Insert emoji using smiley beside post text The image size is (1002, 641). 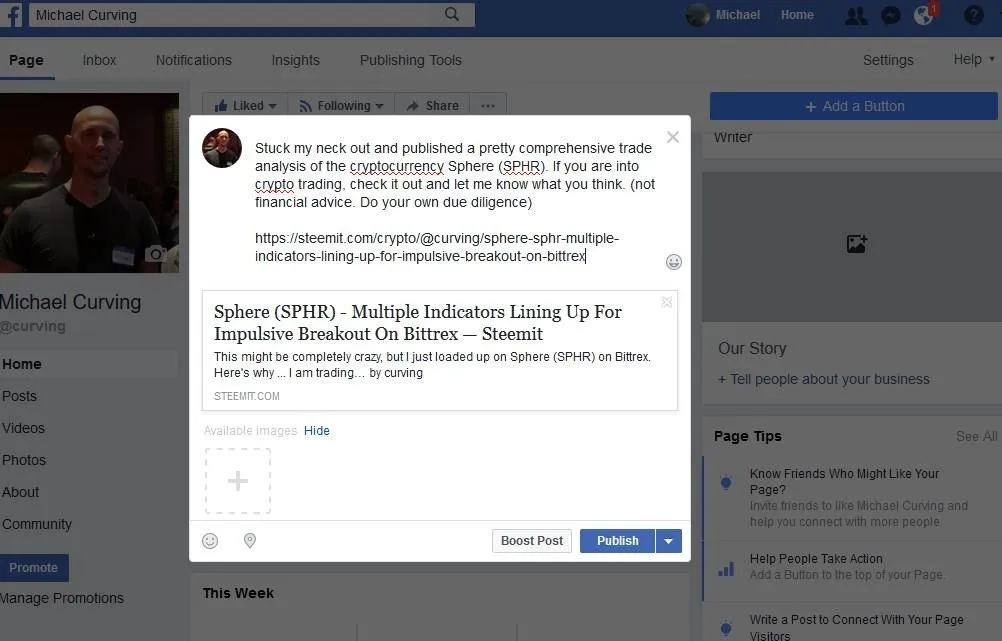click(674, 262)
